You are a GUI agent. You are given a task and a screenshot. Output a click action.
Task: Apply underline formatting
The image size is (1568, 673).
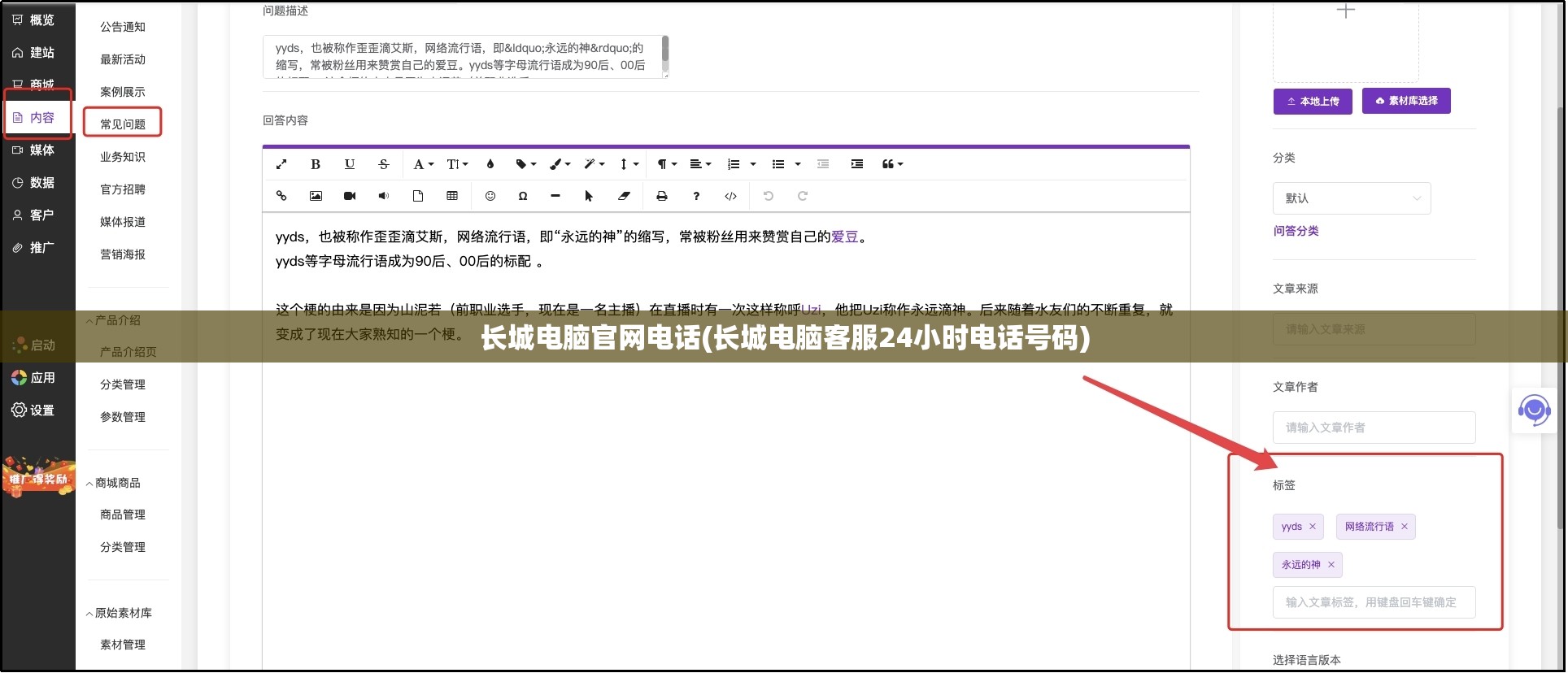(350, 164)
